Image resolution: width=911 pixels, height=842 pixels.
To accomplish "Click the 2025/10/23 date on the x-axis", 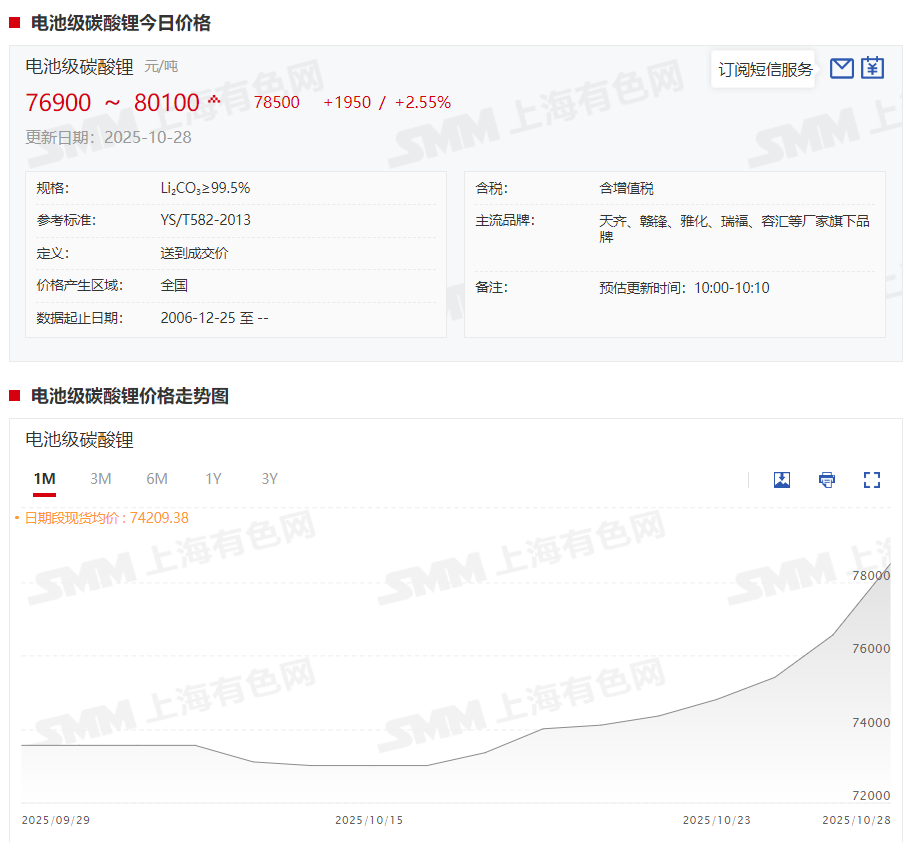I will click(717, 820).
